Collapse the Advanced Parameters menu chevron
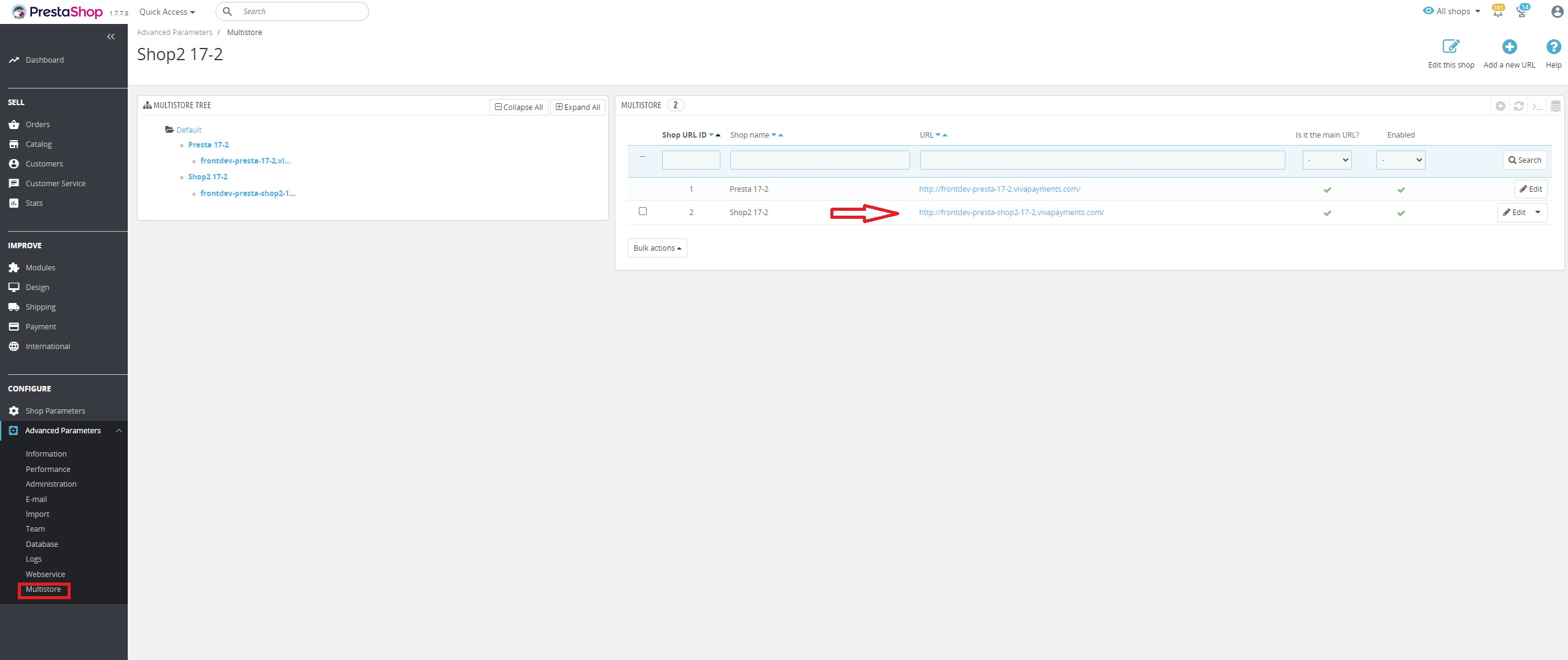Image resolution: width=1568 pixels, height=660 pixels. pos(119,430)
